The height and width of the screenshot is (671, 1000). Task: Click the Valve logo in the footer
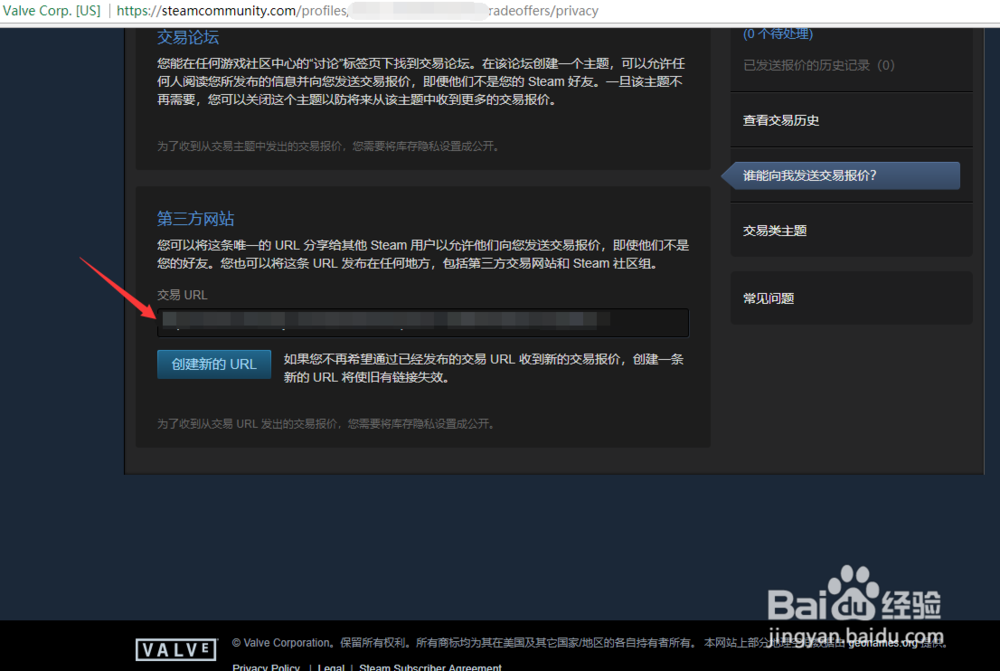[x=175, y=648]
